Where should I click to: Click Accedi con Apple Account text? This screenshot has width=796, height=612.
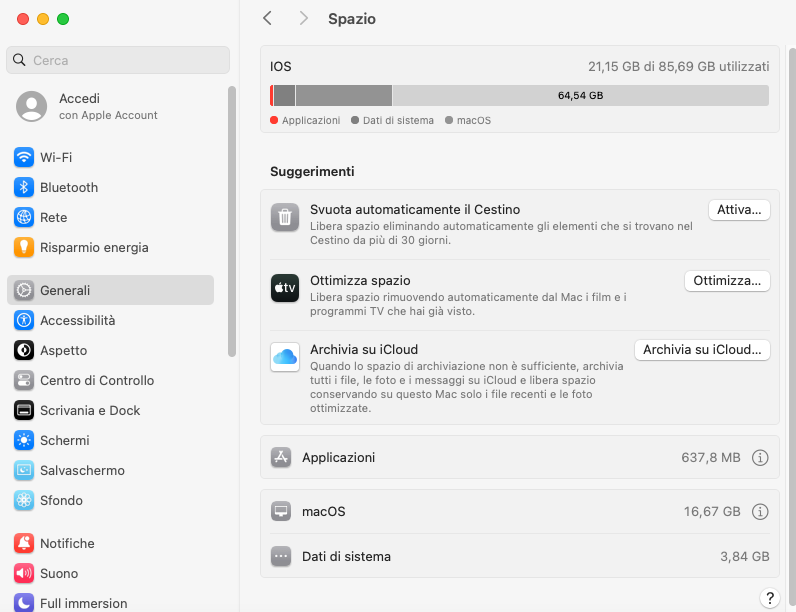click(x=108, y=106)
